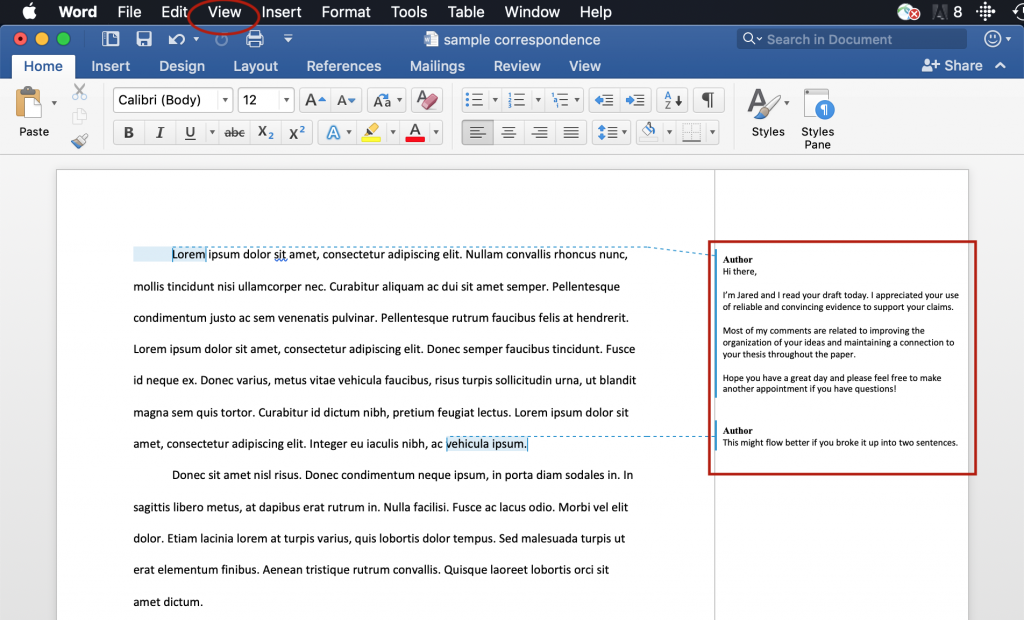Expand the font color options
This screenshot has width=1024, height=620.
point(437,131)
